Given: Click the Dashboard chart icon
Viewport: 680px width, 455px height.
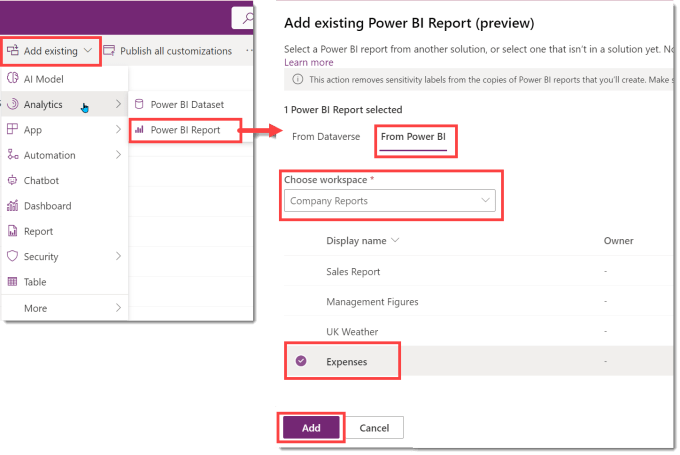Looking at the screenshot, I should click(13, 205).
